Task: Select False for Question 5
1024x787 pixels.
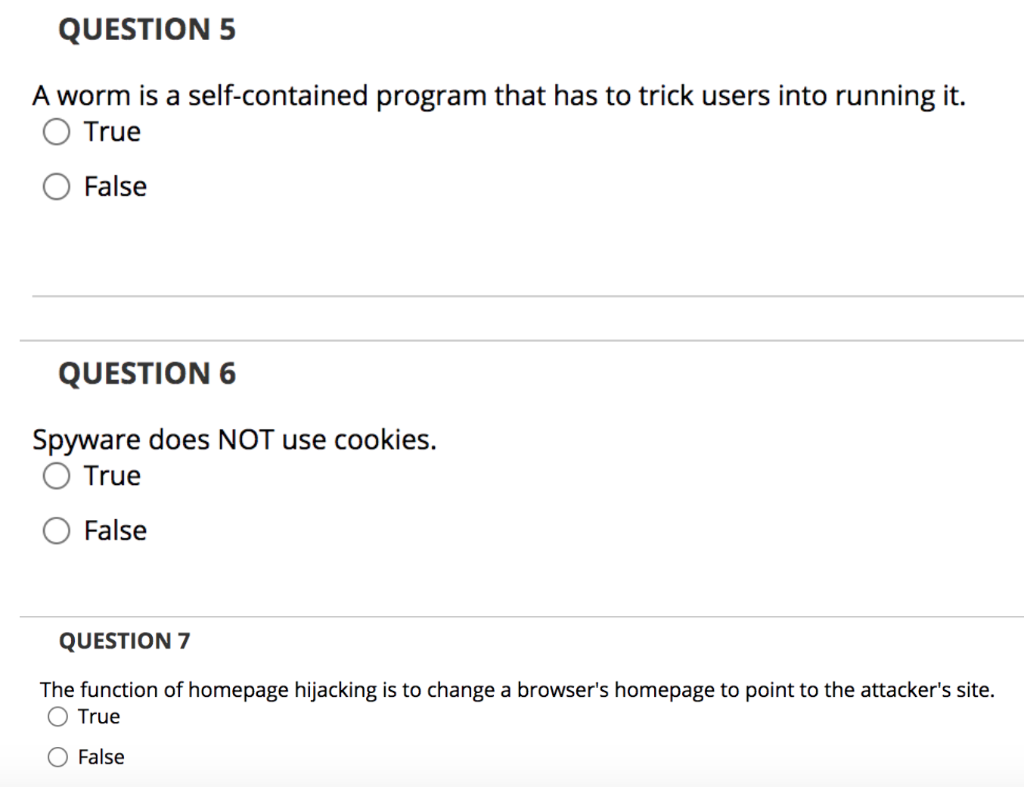Action: pos(56,186)
